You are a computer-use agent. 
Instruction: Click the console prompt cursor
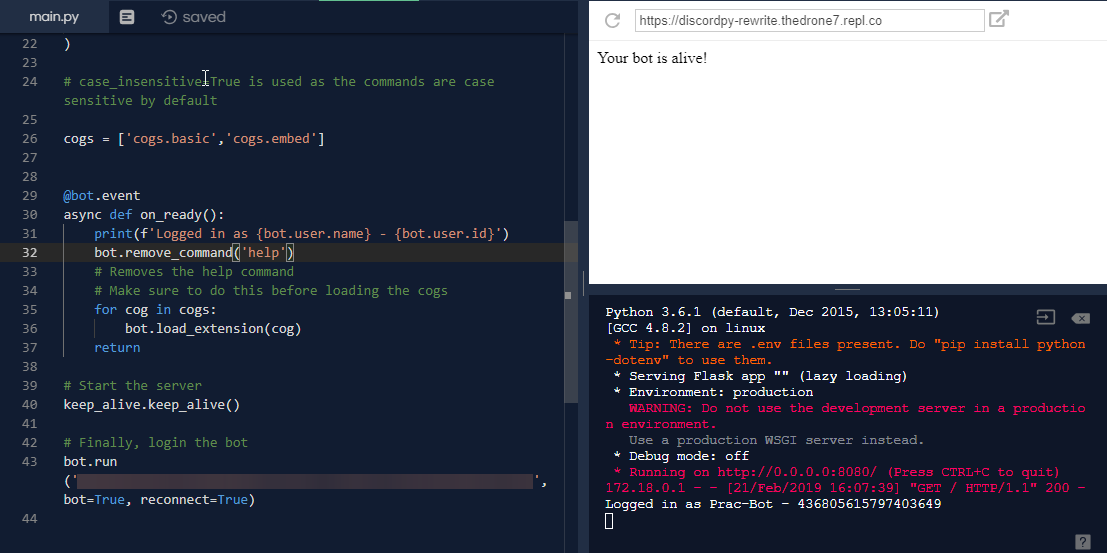tap(609, 521)
